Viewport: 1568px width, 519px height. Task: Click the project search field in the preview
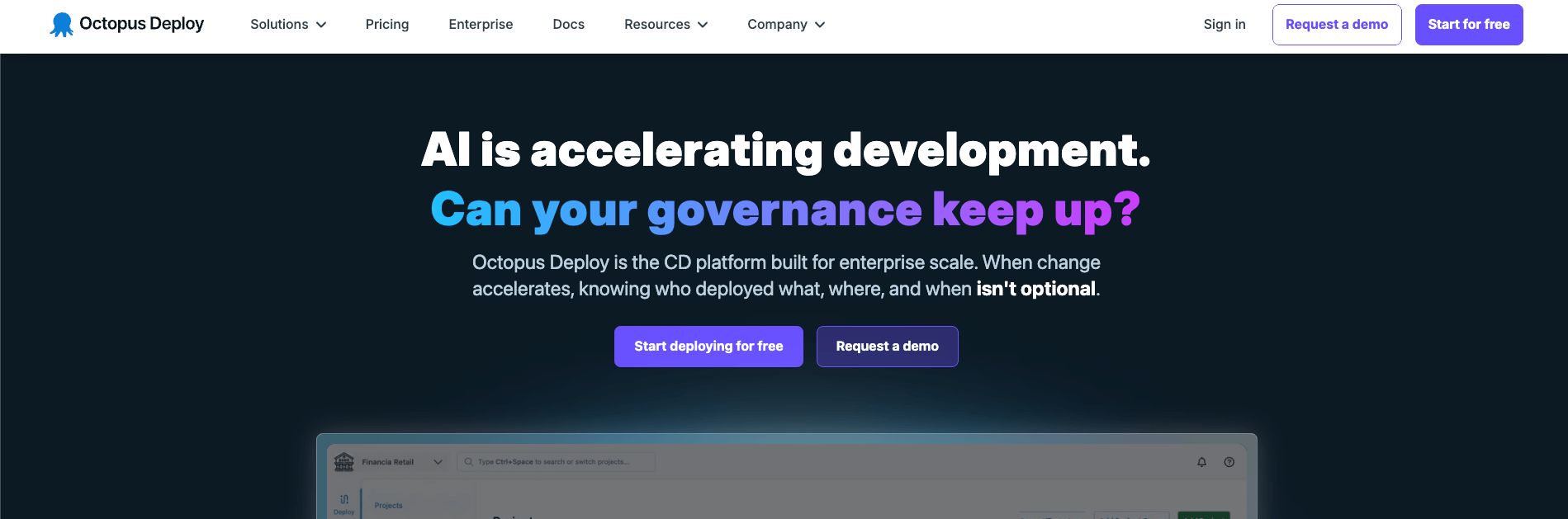[557, 462]
